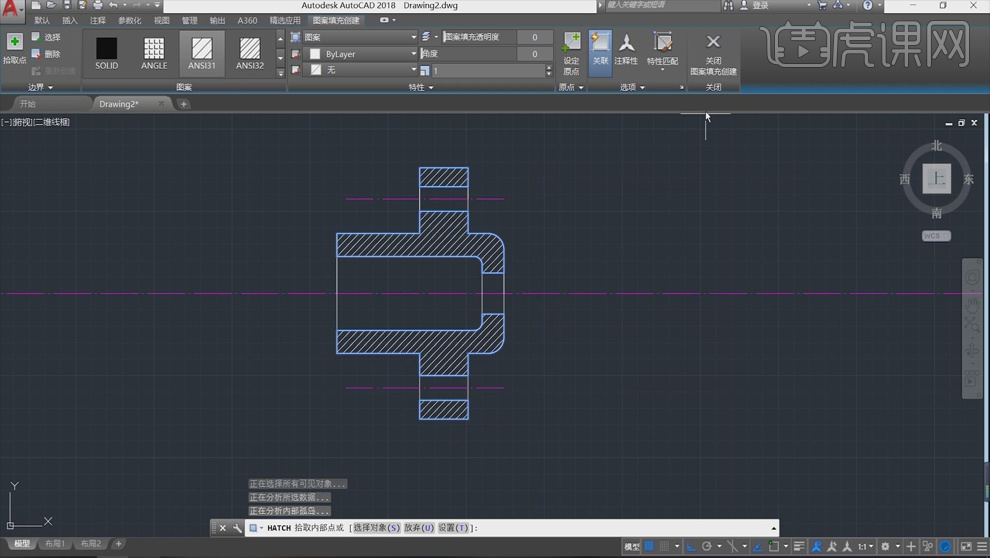Viewport: 990px width, 558px height.
Task: Open status bar customization menu icon
Action: [982, 547]
